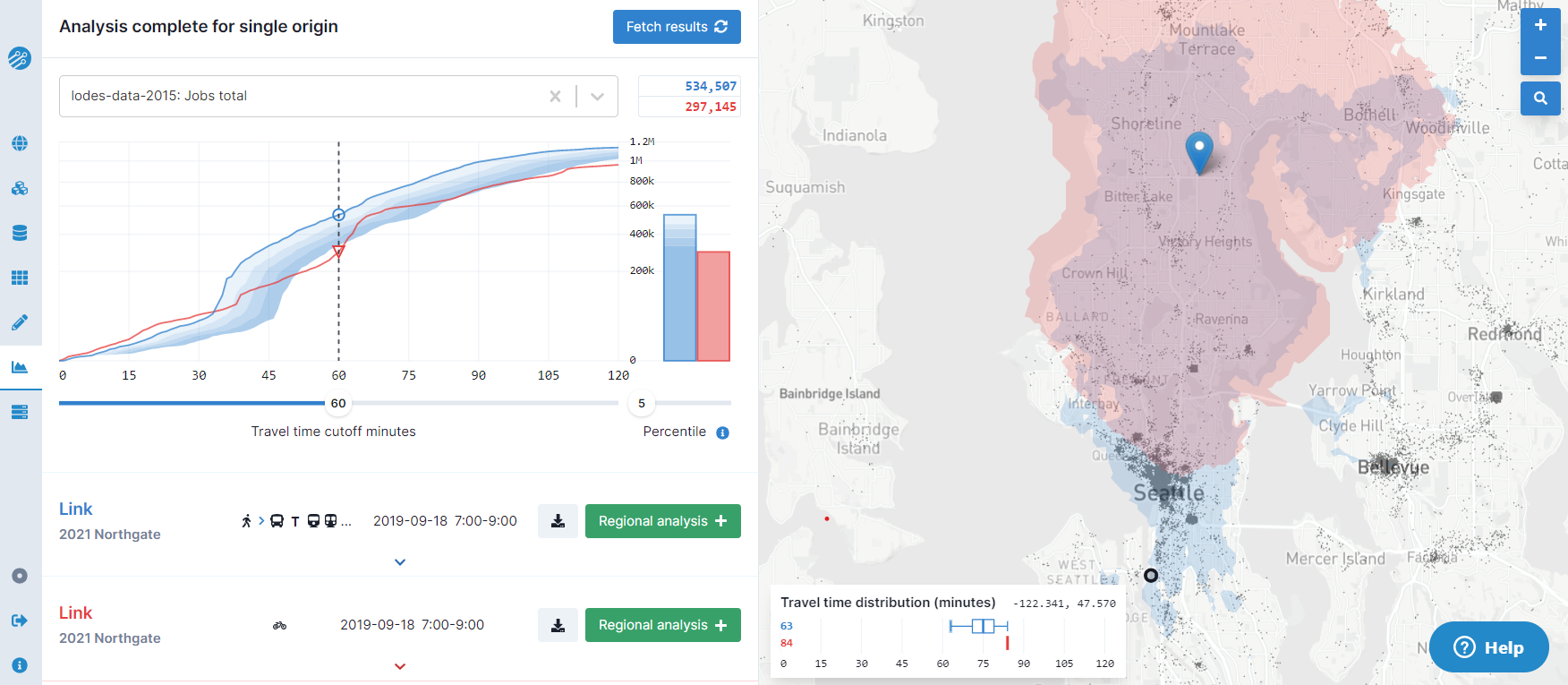Image resolution: width=1568 pixels, height=685 pixels.
Task: Open the map search tool
Action: pos(1540,98)
